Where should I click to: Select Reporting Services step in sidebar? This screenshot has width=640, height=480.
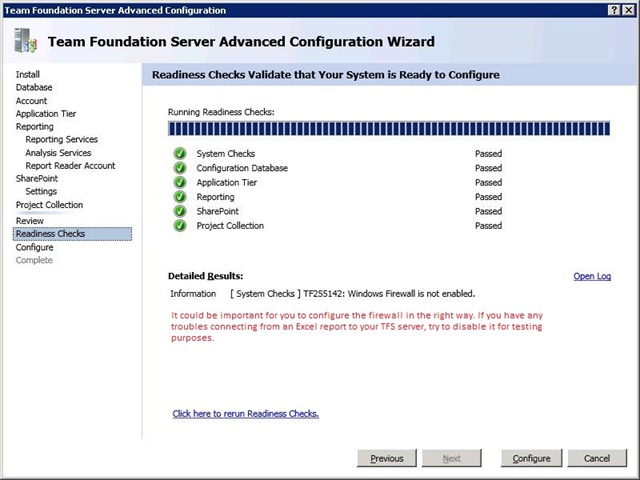pyautogui.click(x=62, y=140)
